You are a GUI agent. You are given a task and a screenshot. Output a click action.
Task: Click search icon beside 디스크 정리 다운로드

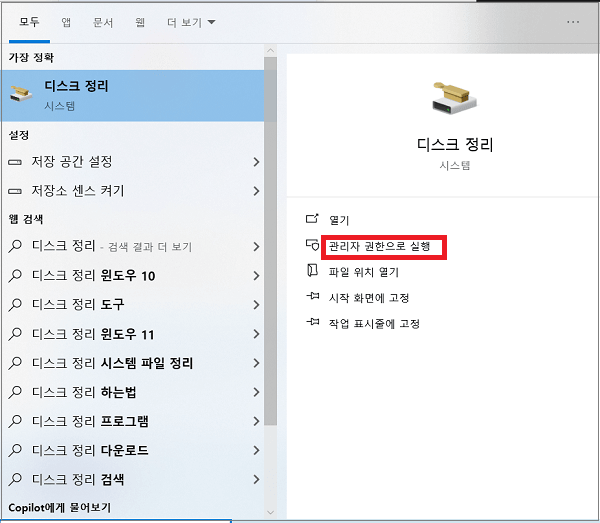[x=15, y=450]
